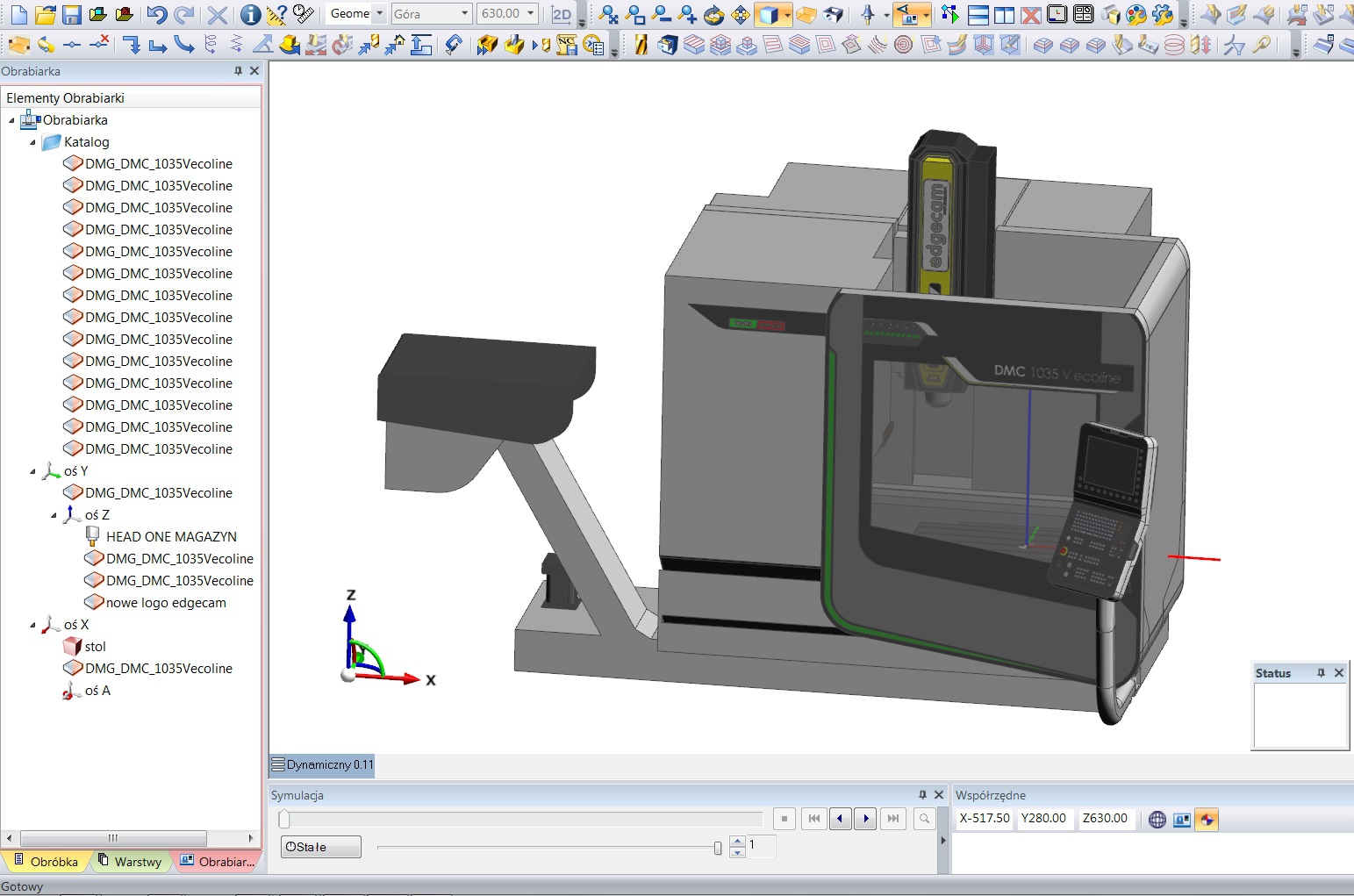This screenshot has width=1354, height=896.
Task: Click the simulation step back button
Action: pos(841,819)
